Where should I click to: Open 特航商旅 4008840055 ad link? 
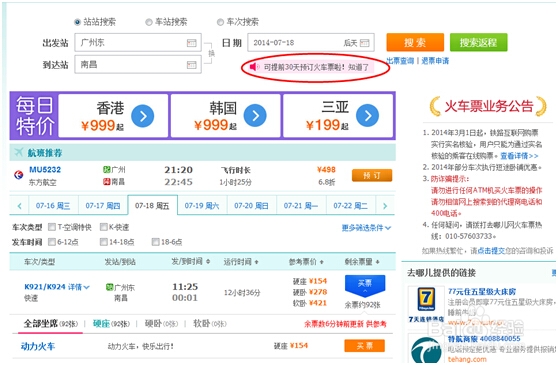(x=484, y=339)
